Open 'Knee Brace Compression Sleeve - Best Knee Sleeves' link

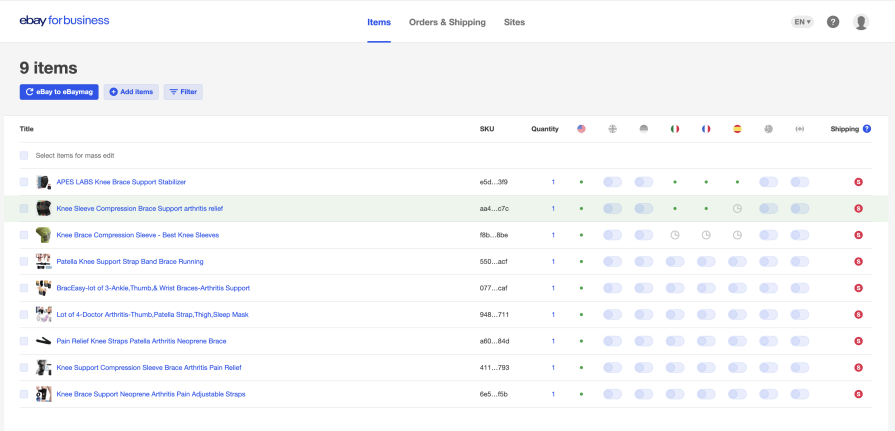click(x=138, y=235)
